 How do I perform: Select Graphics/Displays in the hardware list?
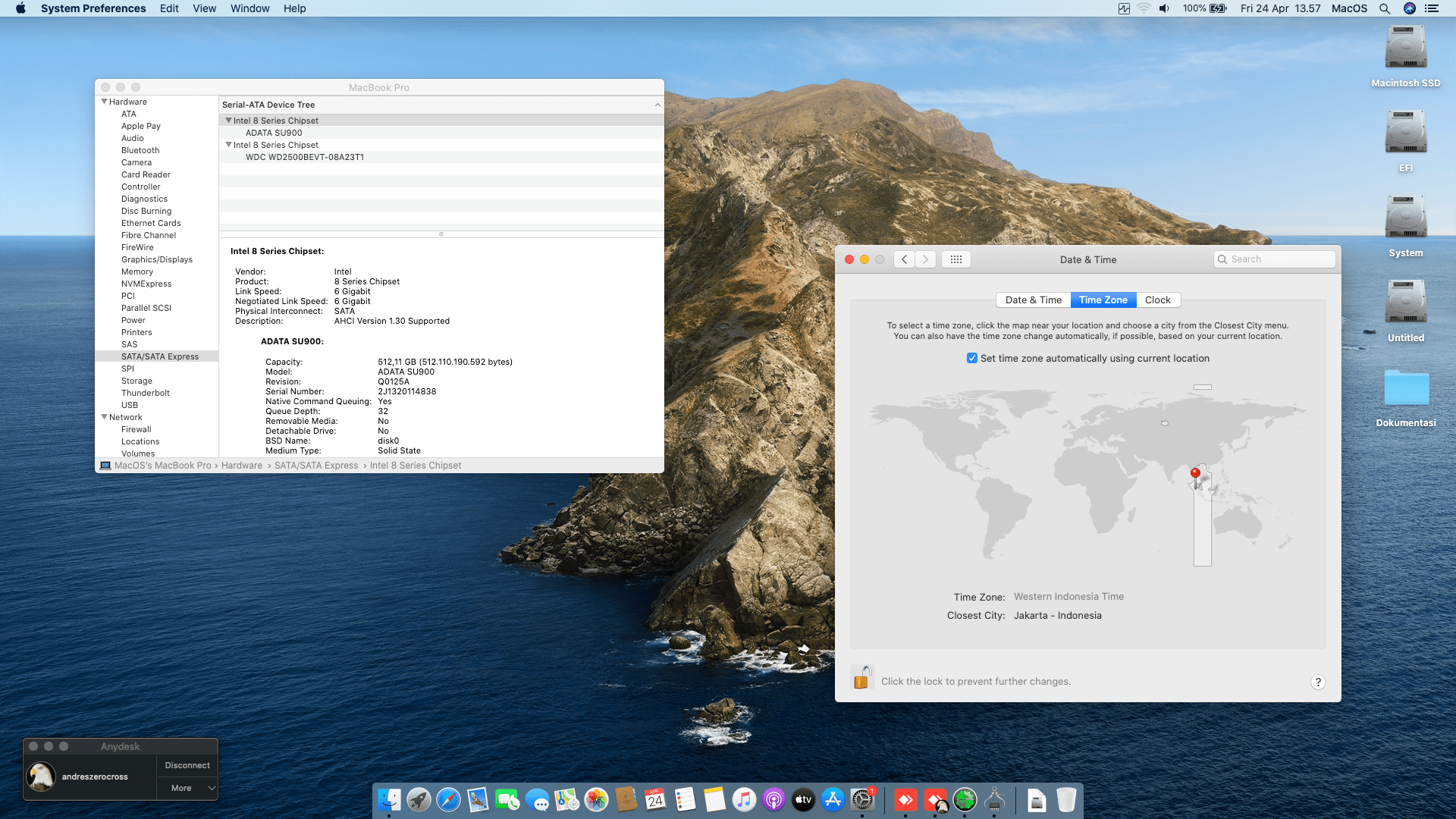tap(157, 259)
